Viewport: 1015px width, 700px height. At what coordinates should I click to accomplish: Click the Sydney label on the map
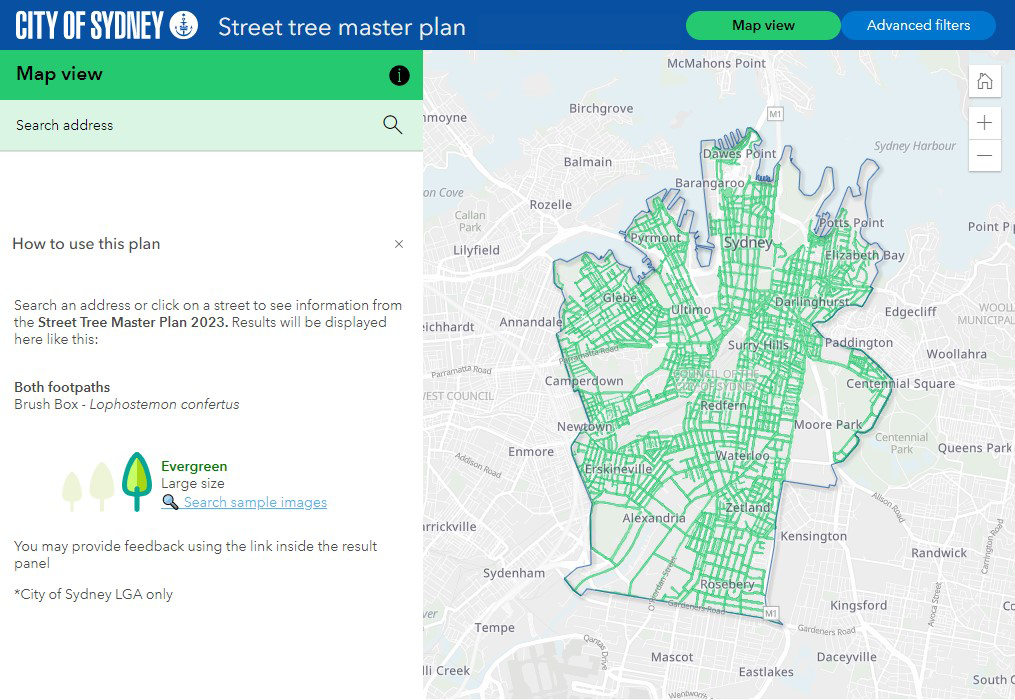pos(748,242)
